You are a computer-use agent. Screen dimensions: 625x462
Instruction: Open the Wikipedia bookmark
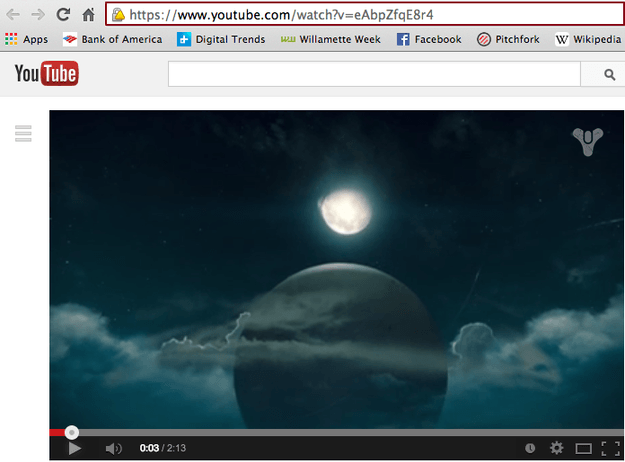[x=588, y=39]
